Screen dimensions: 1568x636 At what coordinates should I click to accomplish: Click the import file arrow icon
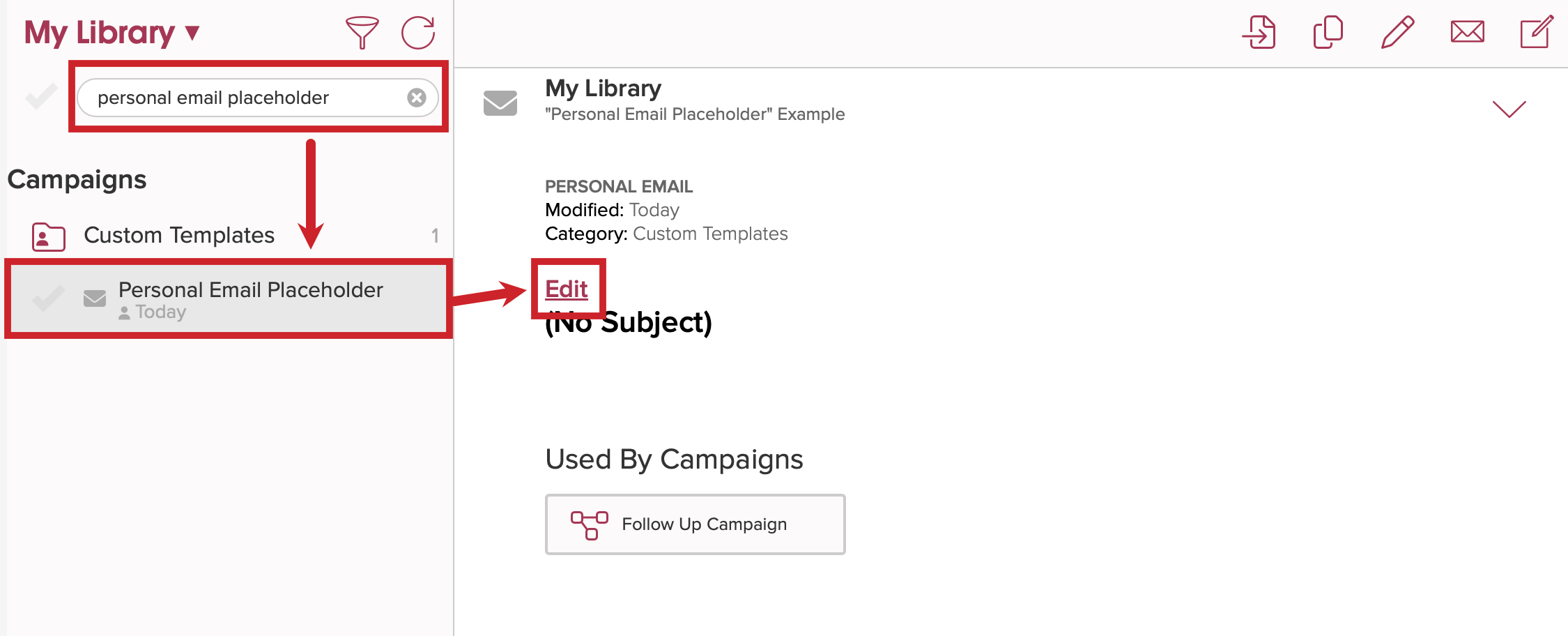click(x=1259, y=32)
